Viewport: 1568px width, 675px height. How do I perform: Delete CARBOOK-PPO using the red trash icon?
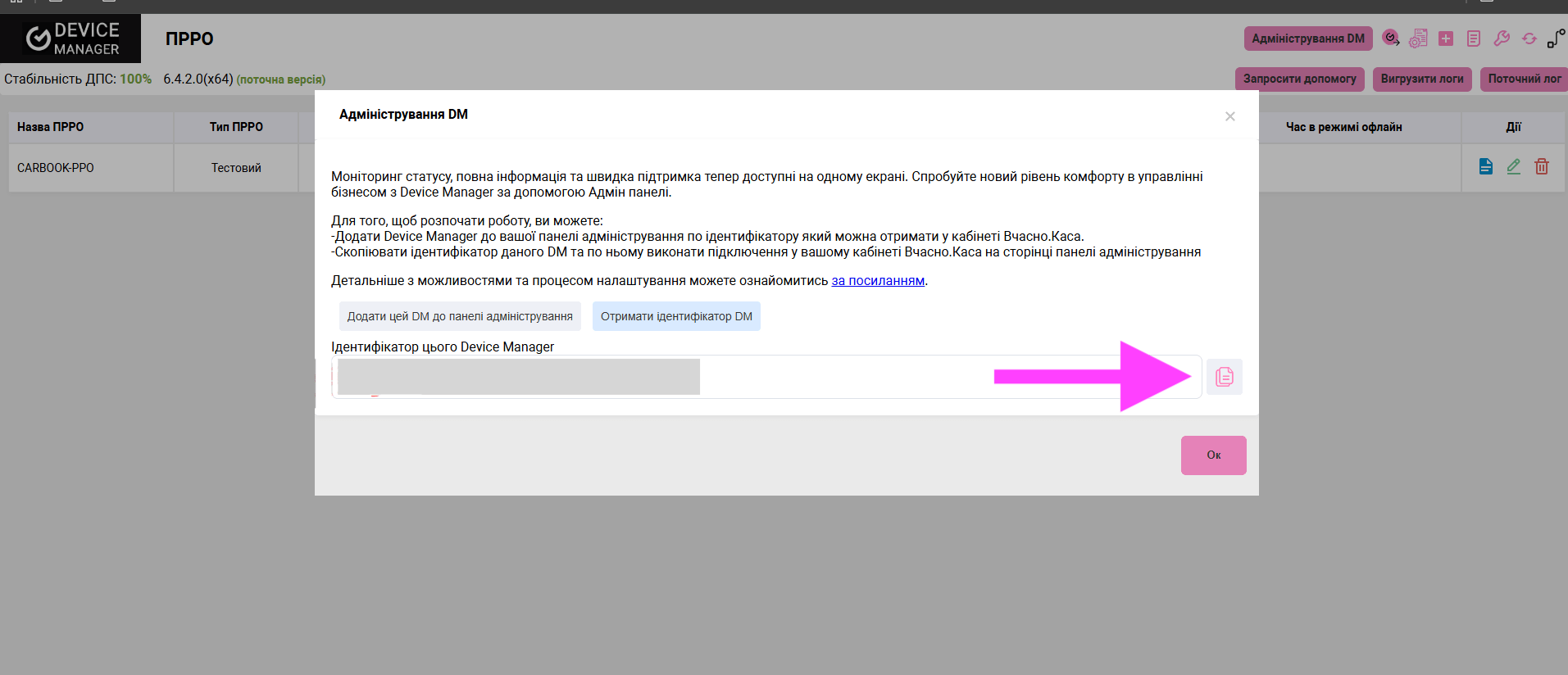point(1542,167)
